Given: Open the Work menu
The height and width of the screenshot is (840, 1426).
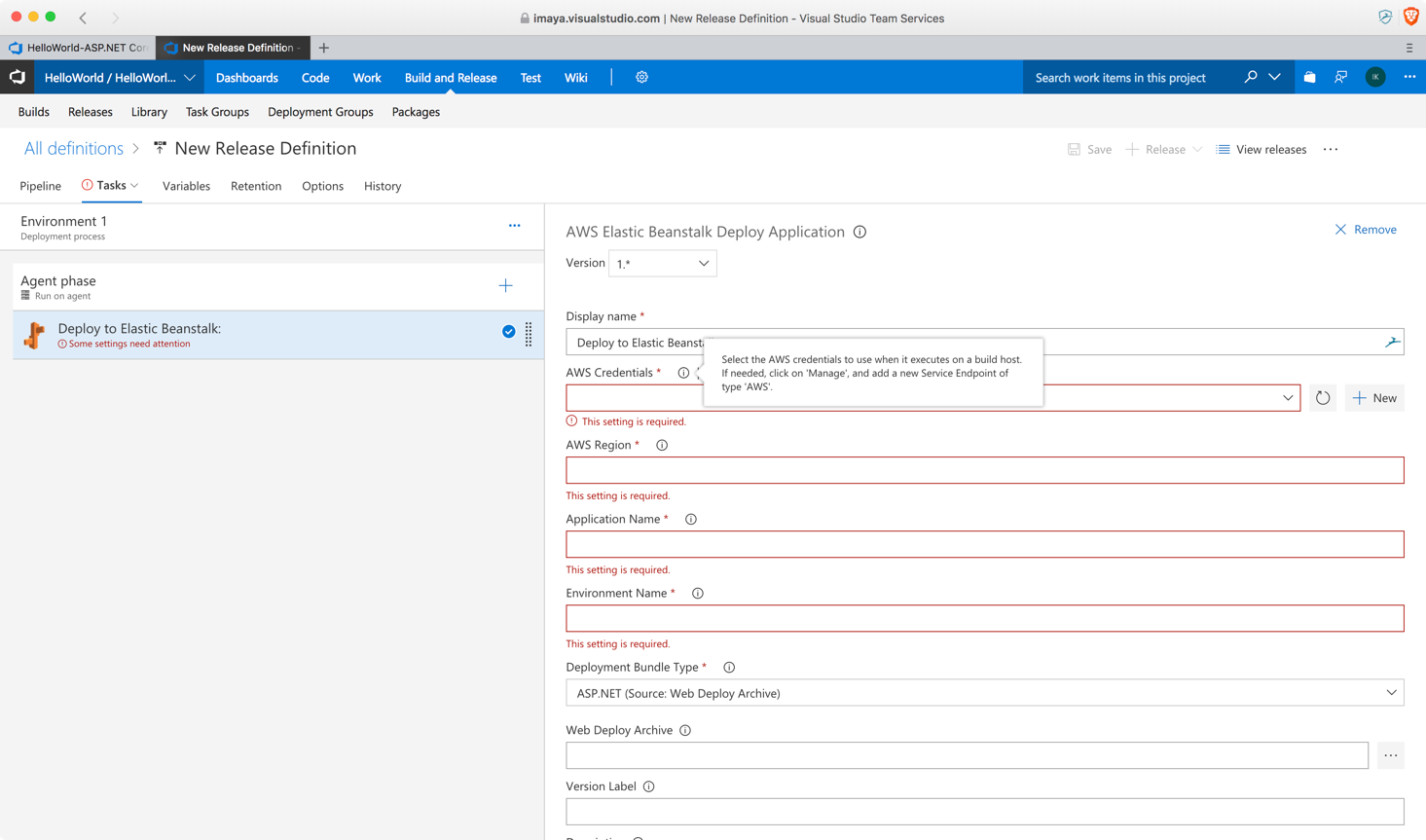Looking at the screenshot, I should [367, 78].
